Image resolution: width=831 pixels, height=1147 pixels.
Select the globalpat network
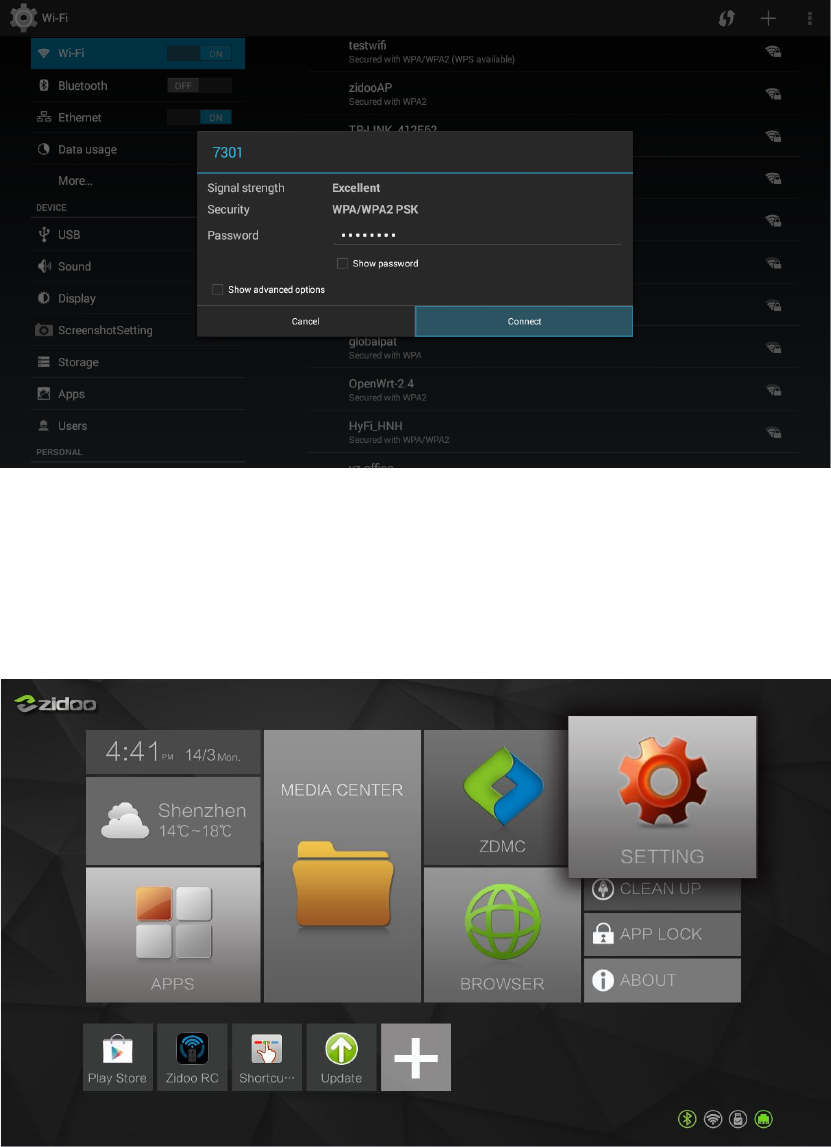553,347
